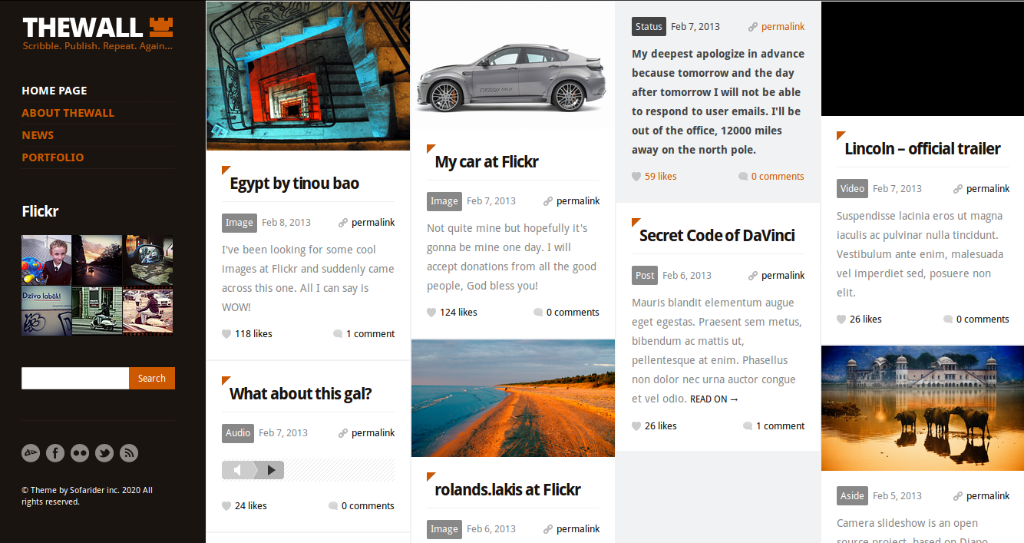Follow the READ ON link in Secret Code of DaVinci
Viewport: 1024px width, 543px height.
coord(714,399)
